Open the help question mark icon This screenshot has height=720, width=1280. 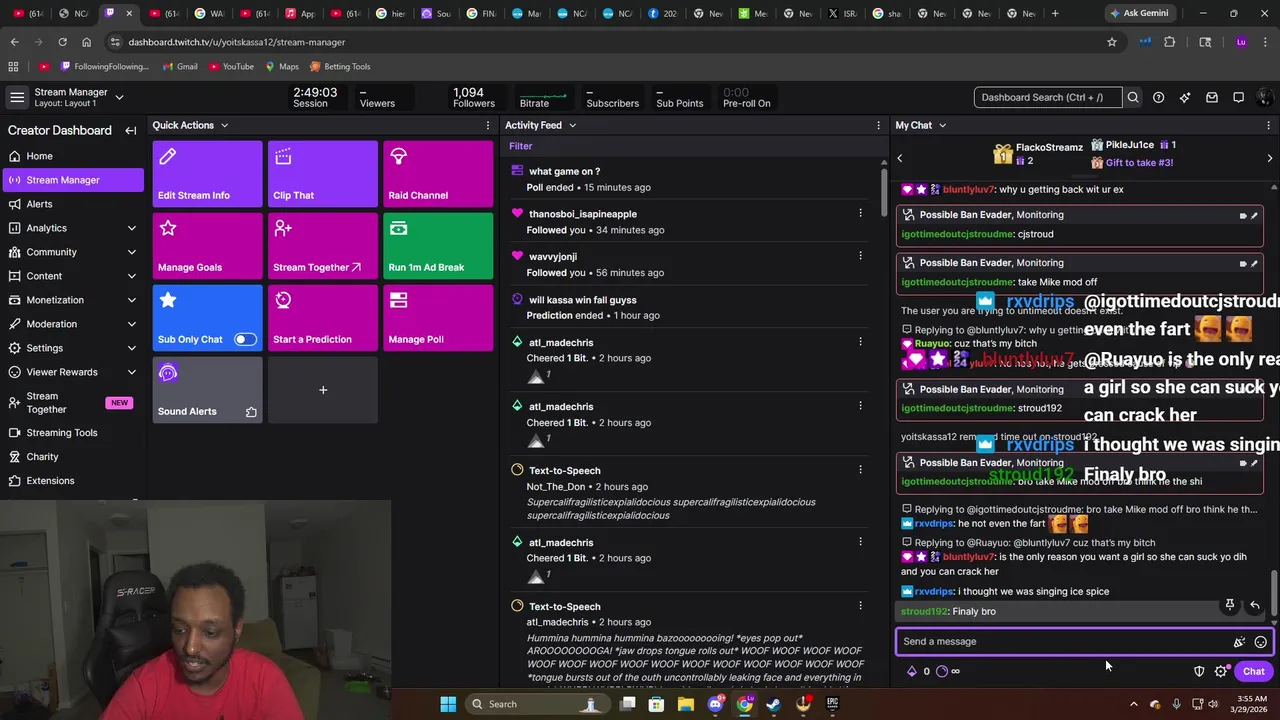click(x=1158, y=97)
